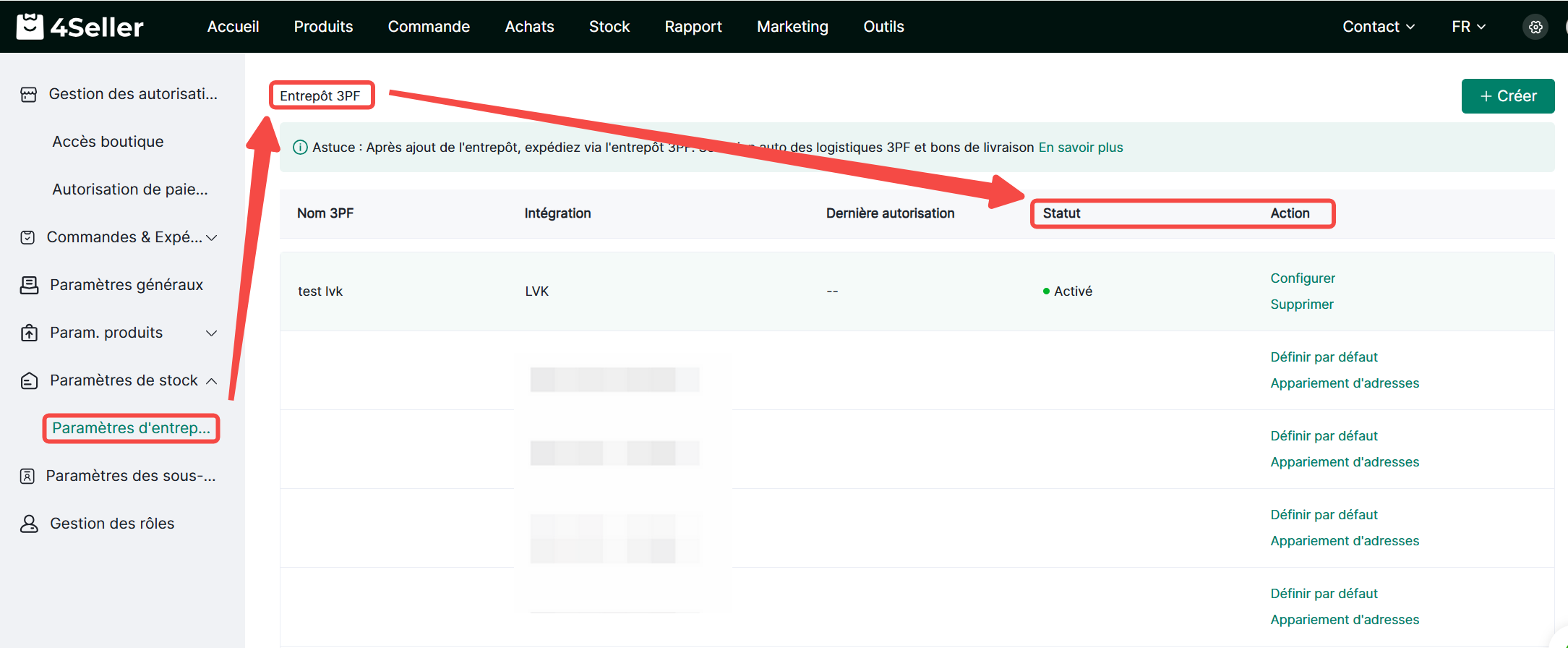Click Supprimer for test lvk warehouse
This screenshot has width=1568, height=648.
pos(1301,304)
